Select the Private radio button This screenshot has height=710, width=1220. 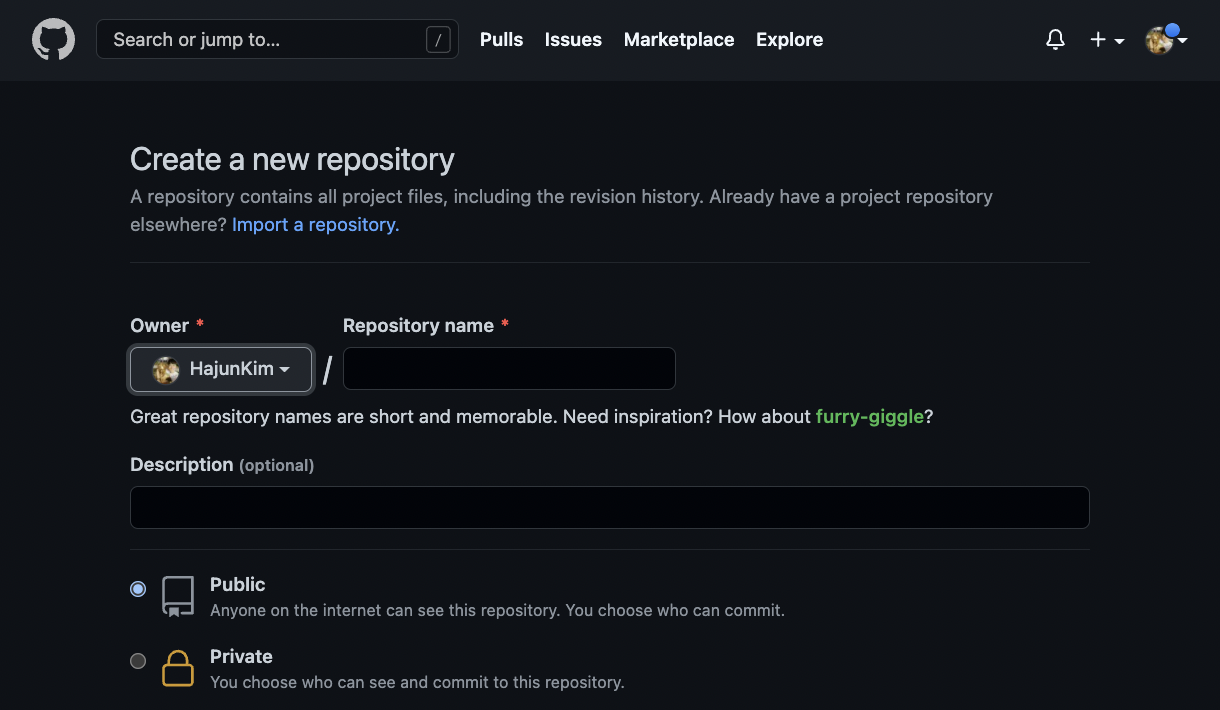click(138, 661)
